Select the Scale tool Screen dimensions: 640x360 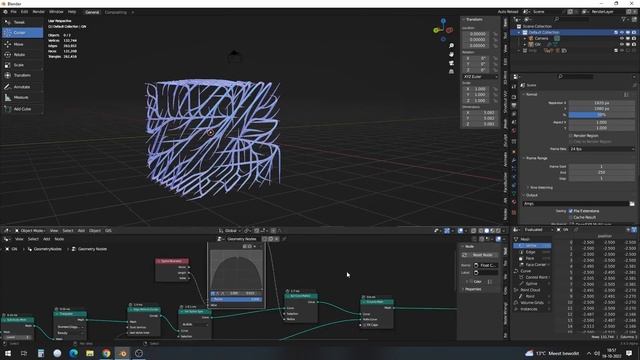[22, 65]
